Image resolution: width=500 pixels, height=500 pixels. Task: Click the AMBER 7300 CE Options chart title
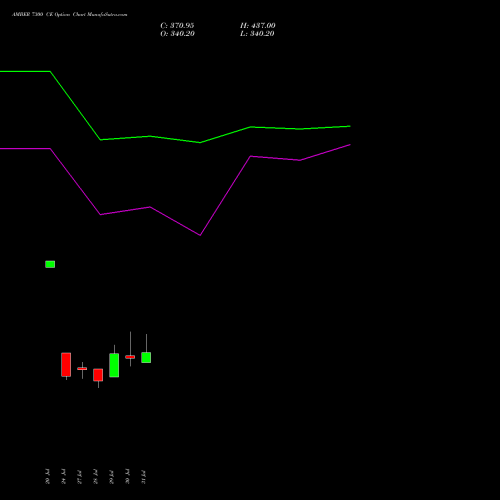click(x=69, y=15)
